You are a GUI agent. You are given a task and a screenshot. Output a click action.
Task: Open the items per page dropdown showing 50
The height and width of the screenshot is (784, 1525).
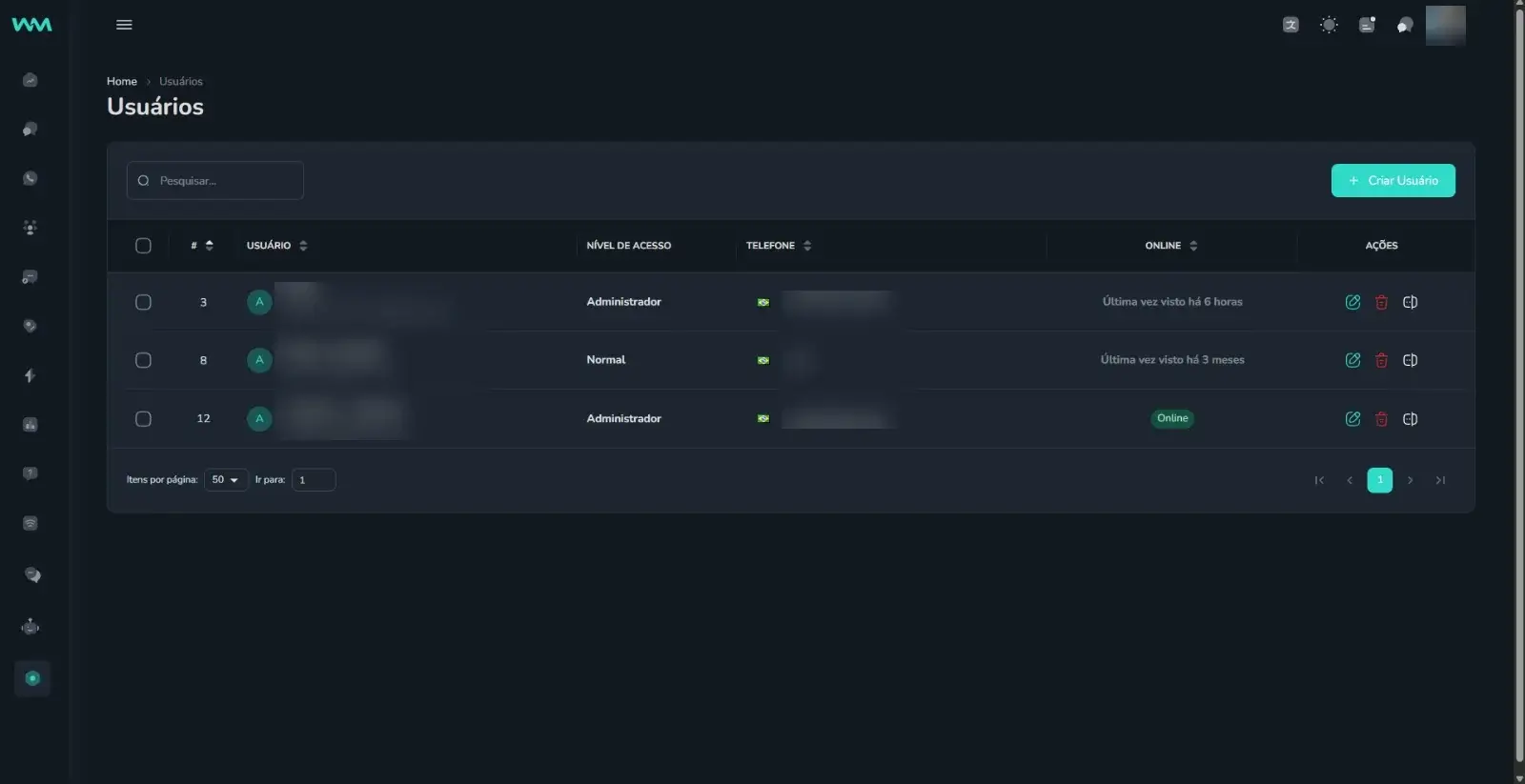tap(226, 480)
